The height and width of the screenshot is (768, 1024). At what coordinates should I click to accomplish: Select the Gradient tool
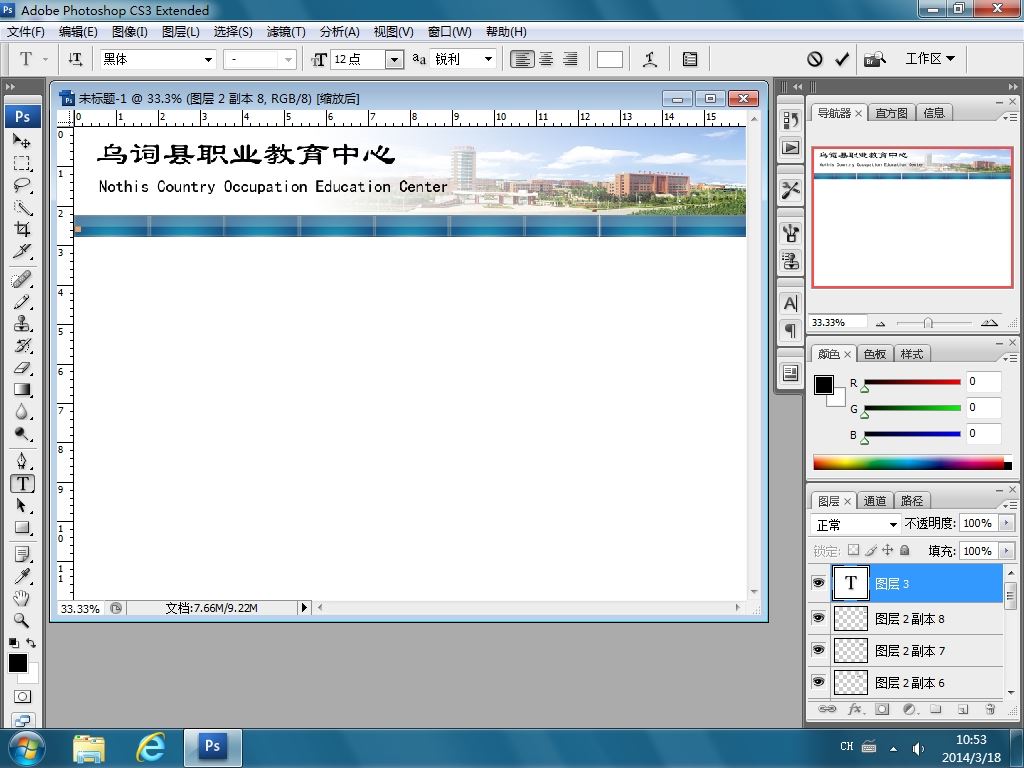click(22, 390)
